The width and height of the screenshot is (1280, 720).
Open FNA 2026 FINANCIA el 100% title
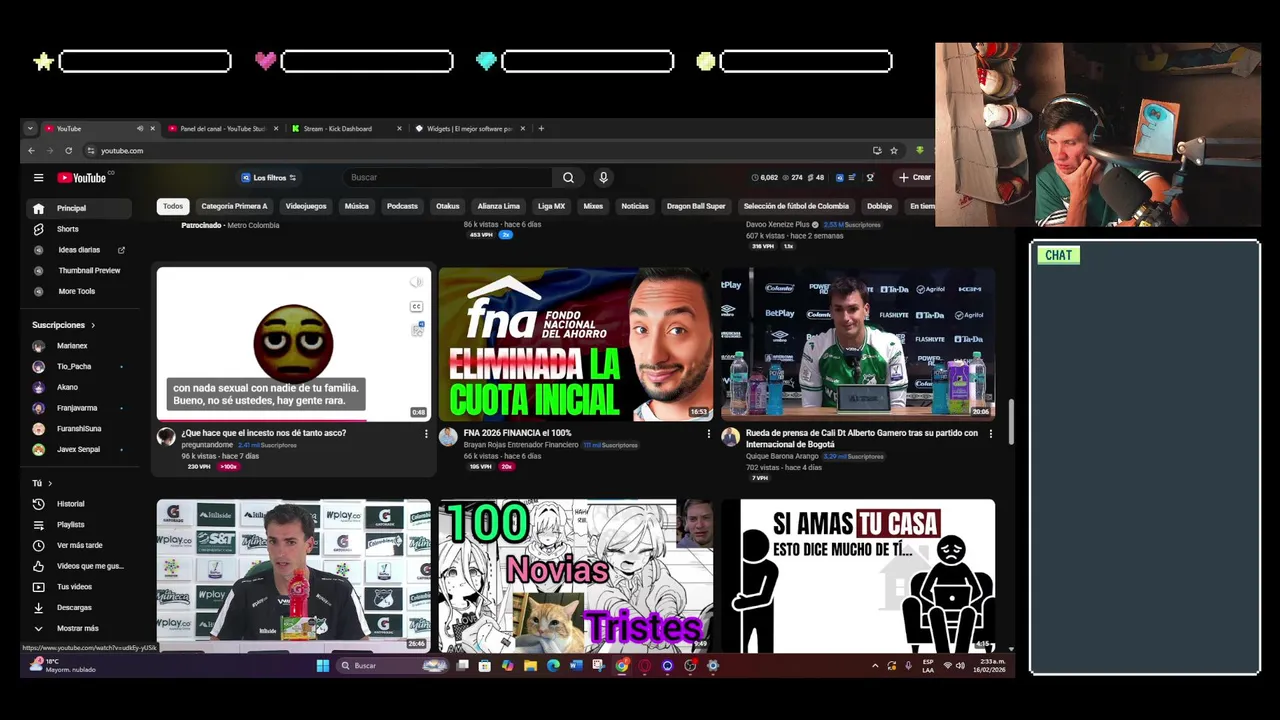click(517, 433)
